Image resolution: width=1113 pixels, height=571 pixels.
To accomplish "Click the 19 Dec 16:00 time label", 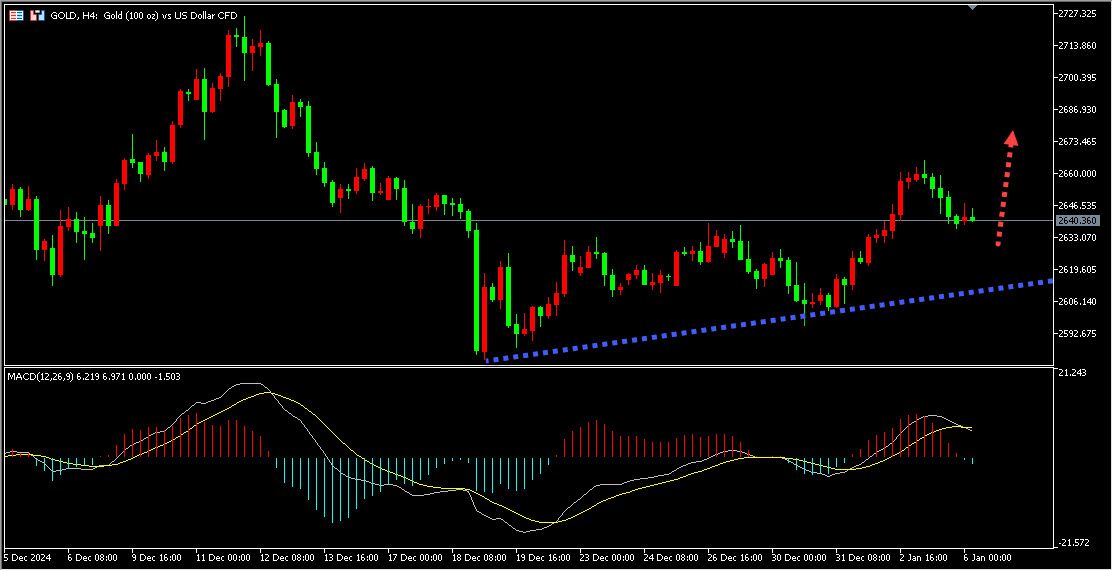I will point(542,557).
